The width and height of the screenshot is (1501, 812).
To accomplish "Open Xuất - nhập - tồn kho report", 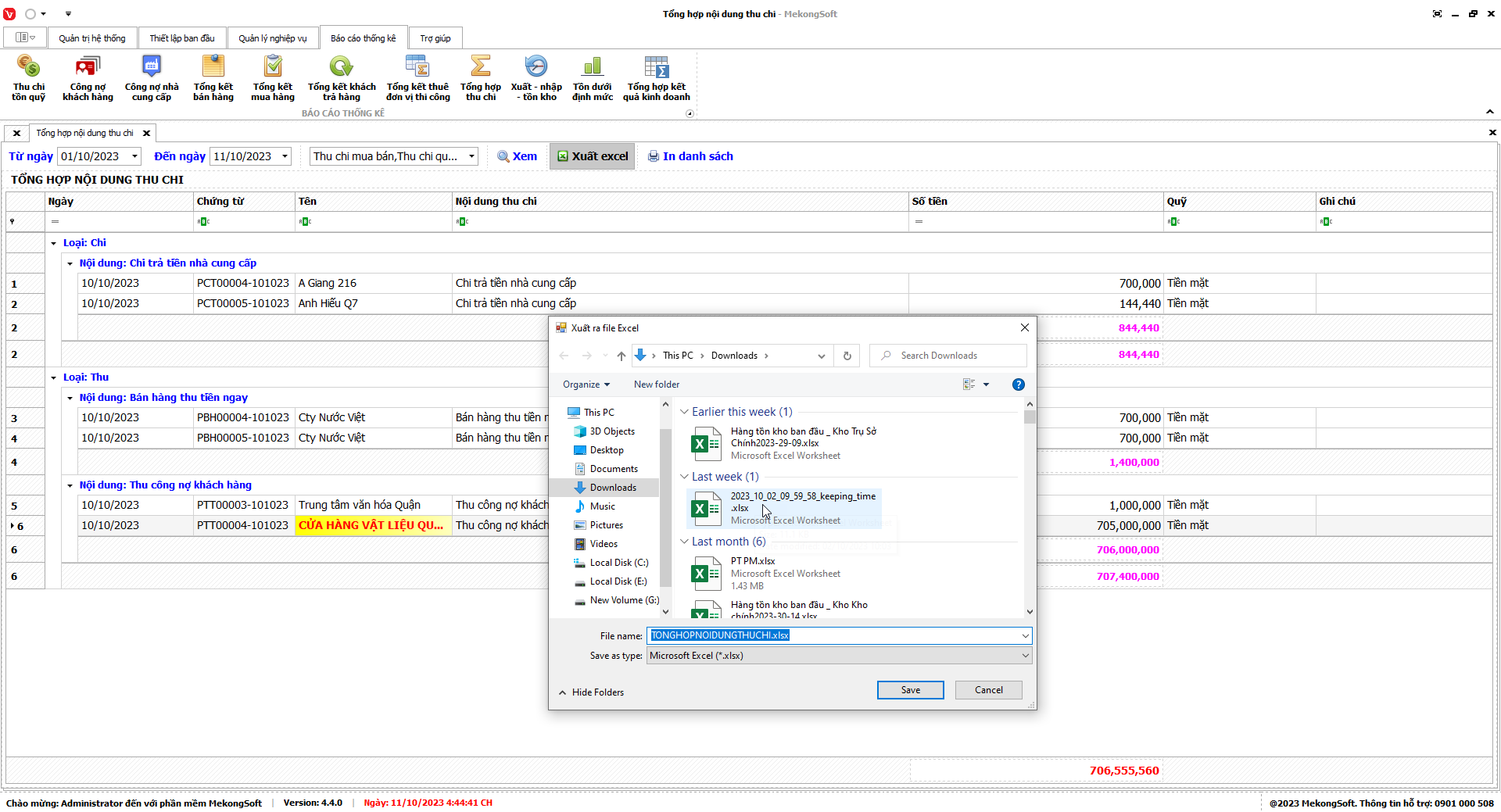I will pos(536,78).
